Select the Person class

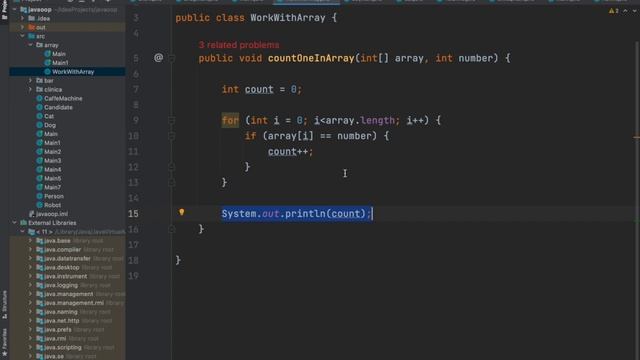pyautogui.click(x=53, y=196)
